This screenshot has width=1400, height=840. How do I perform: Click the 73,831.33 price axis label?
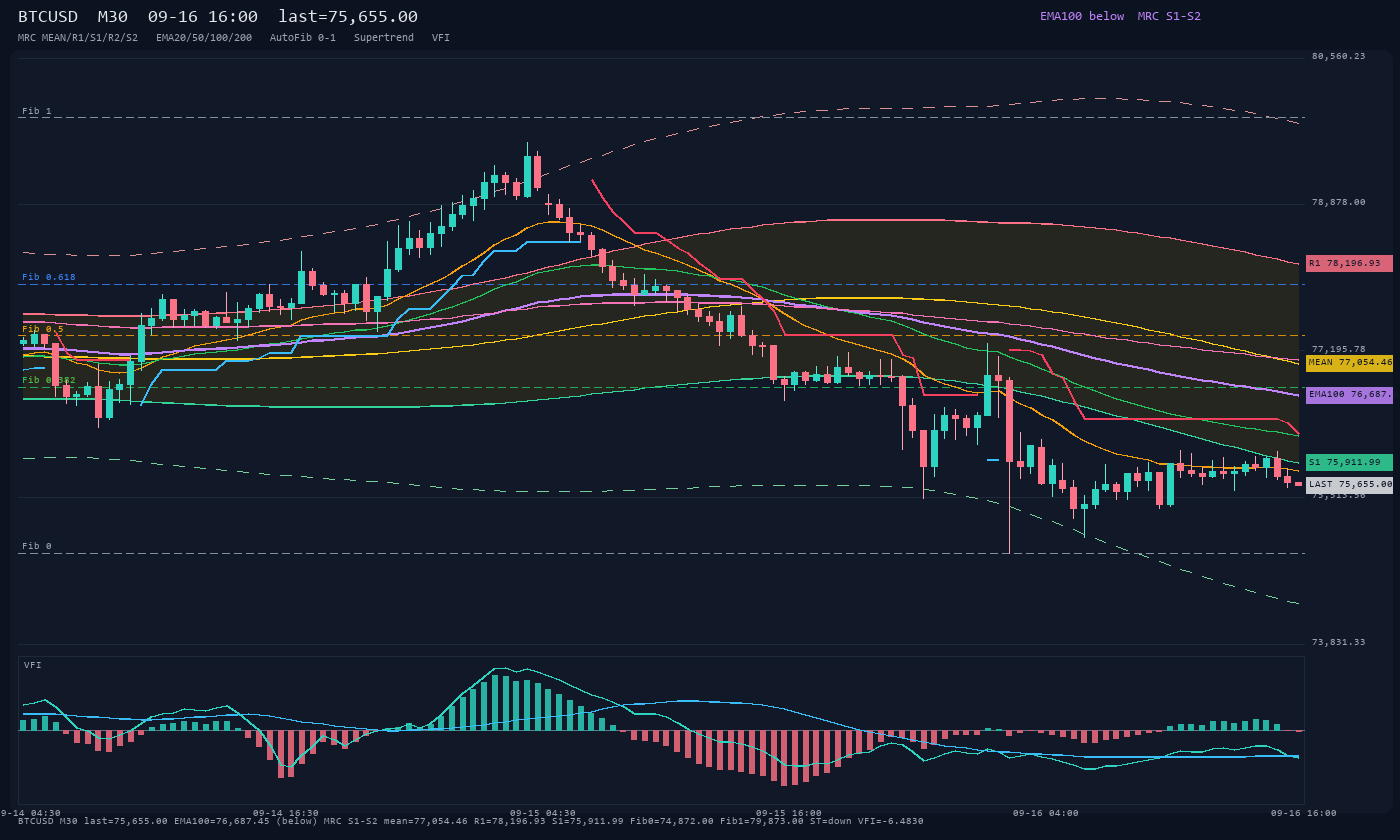pos(1338,642)
